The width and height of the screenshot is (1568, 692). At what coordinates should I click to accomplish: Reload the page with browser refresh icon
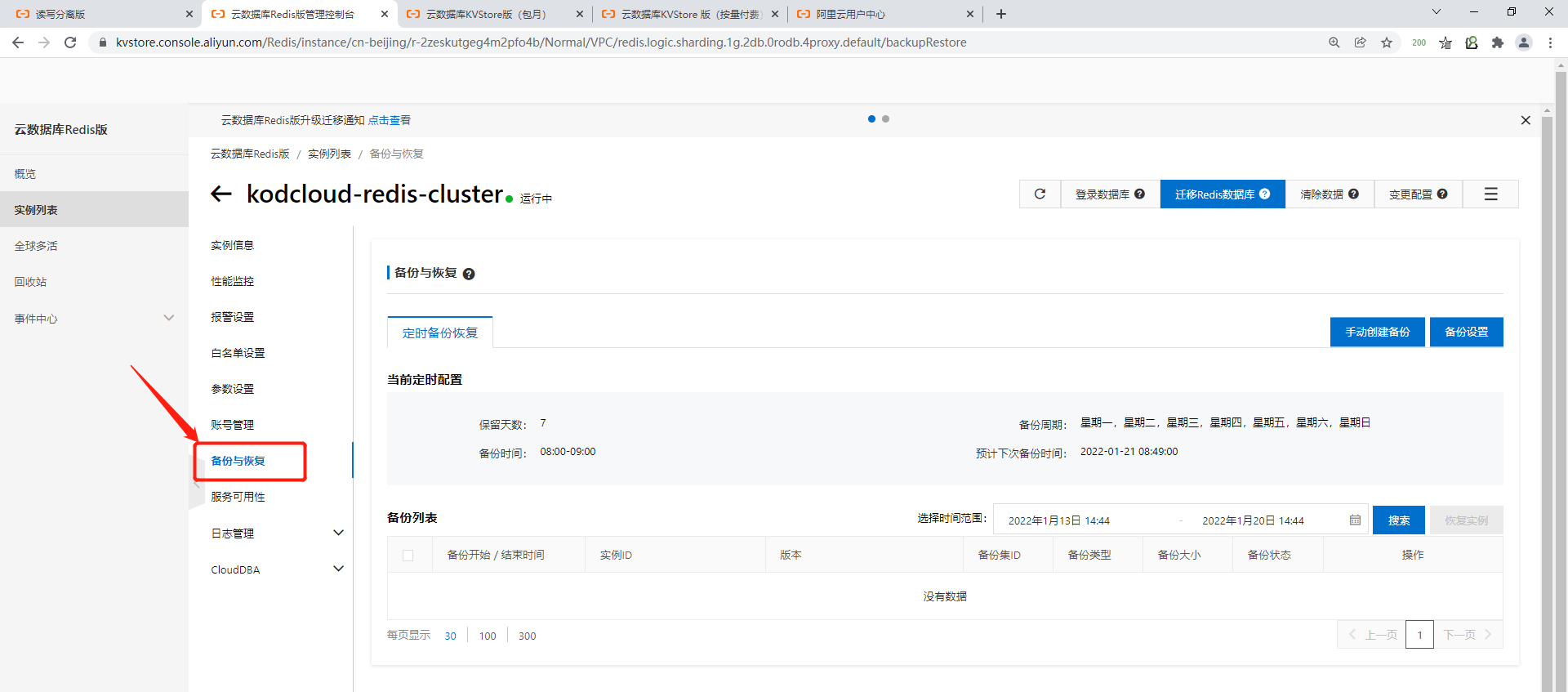click(70, 42)
